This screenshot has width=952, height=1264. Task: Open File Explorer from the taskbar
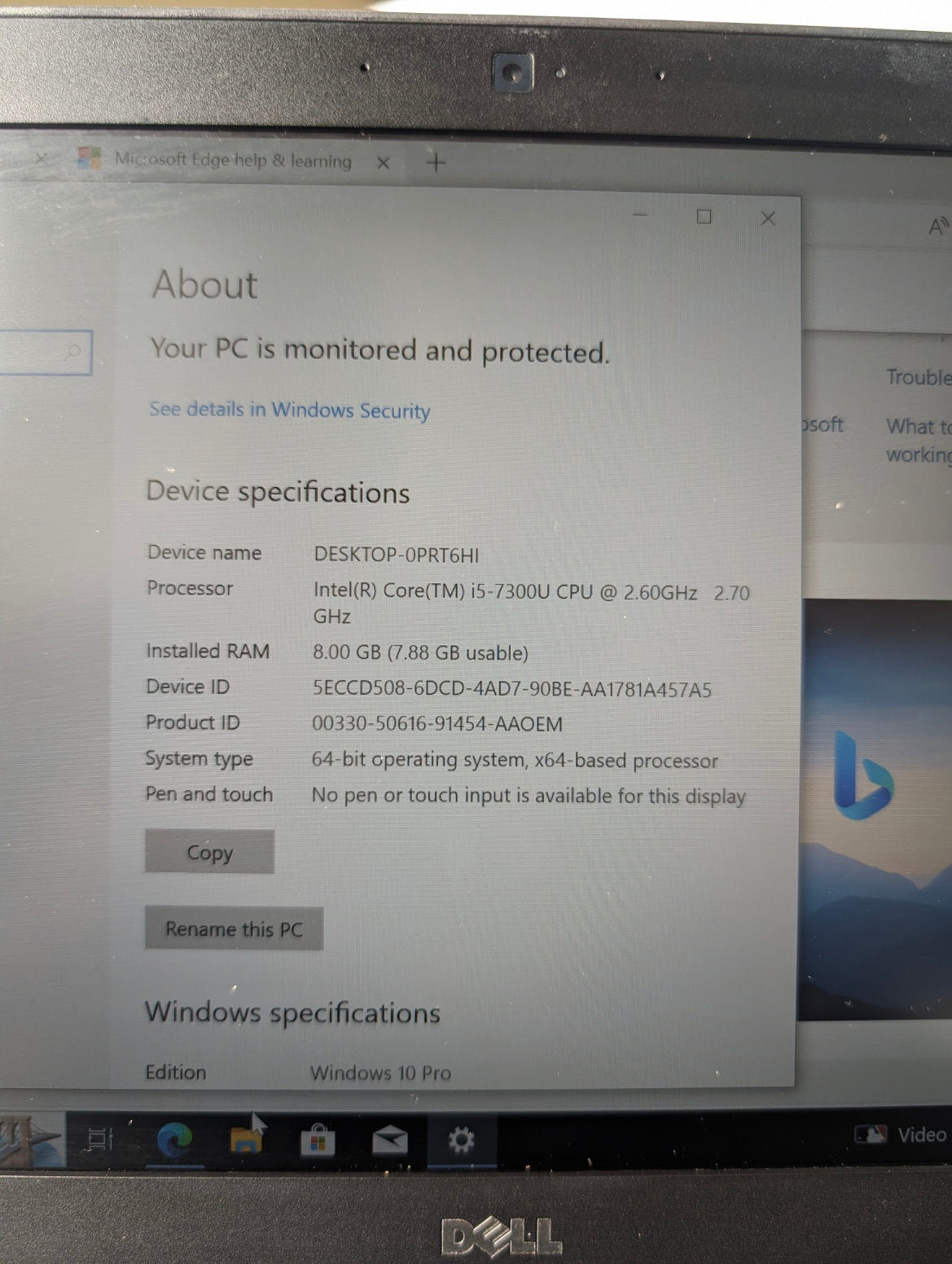point(246,1140)
